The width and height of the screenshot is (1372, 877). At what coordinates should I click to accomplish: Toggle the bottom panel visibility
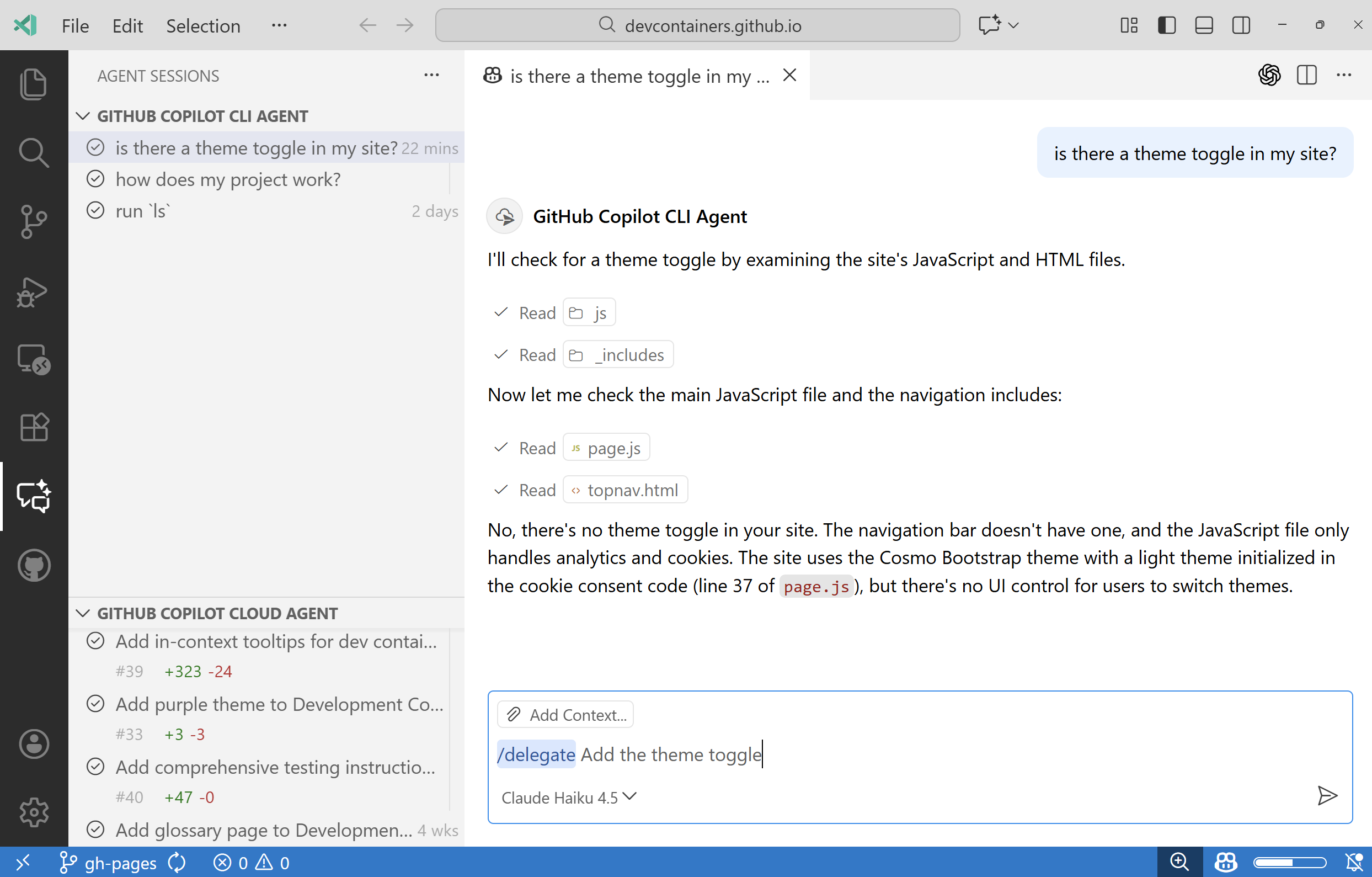(1203, 25)
